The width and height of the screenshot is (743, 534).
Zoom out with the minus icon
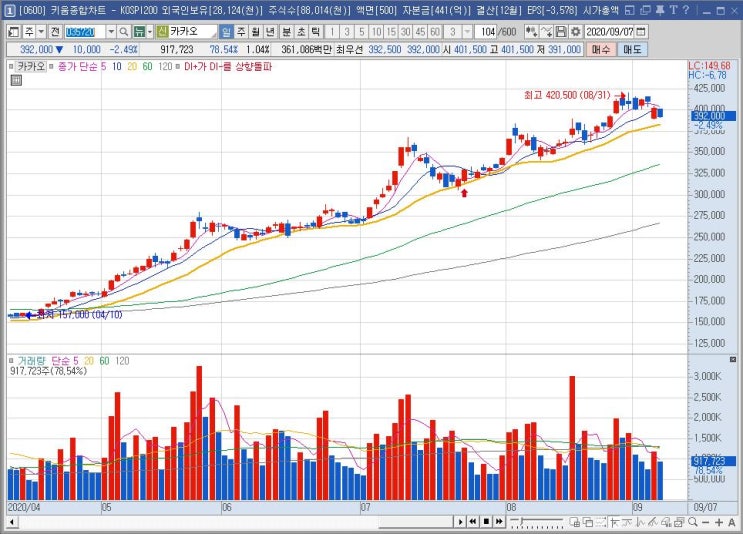coord(706,522)
